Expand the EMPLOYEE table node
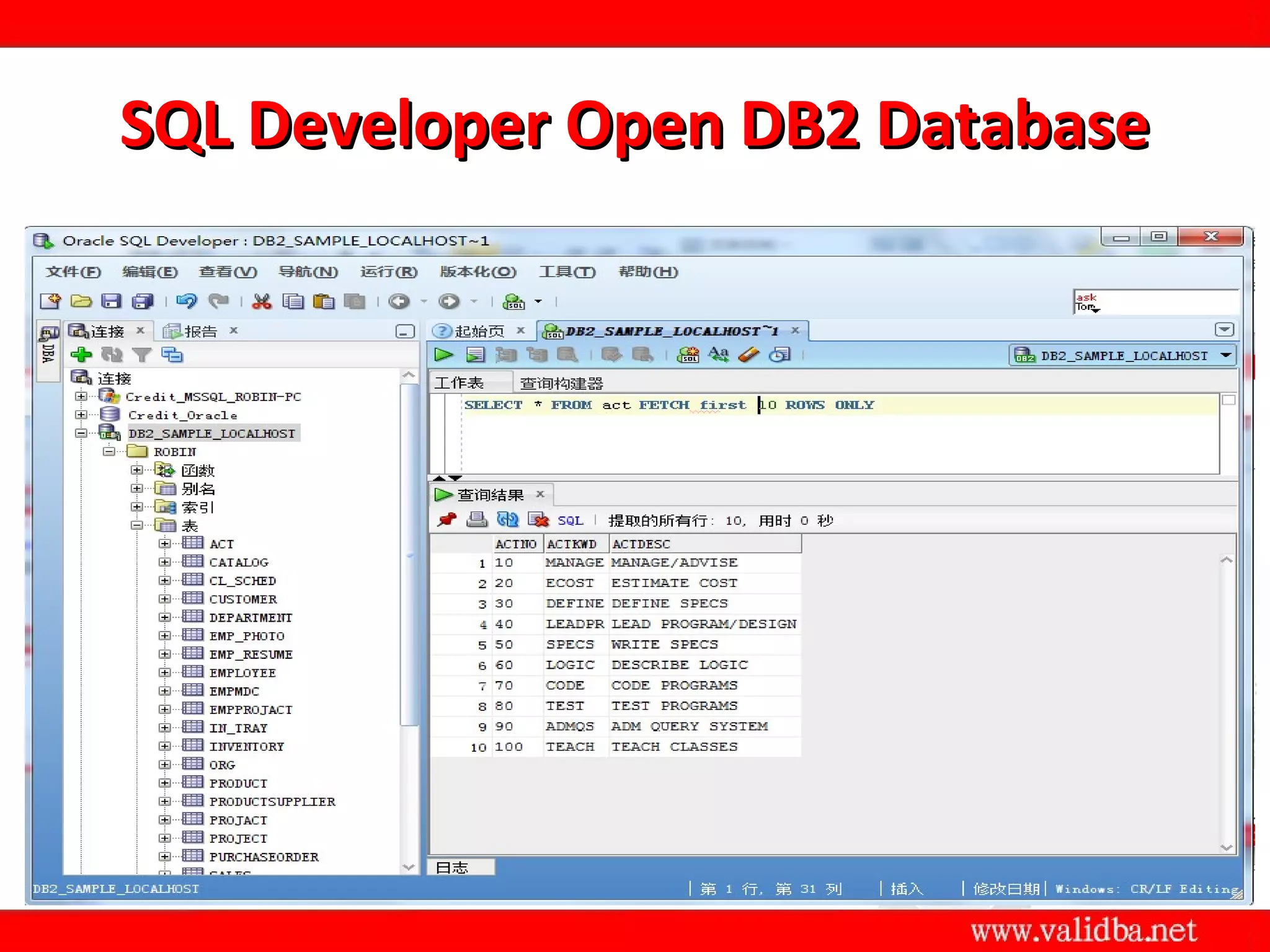The width and height of the screenshot is (1270, 952). click(x=164, y=672)
